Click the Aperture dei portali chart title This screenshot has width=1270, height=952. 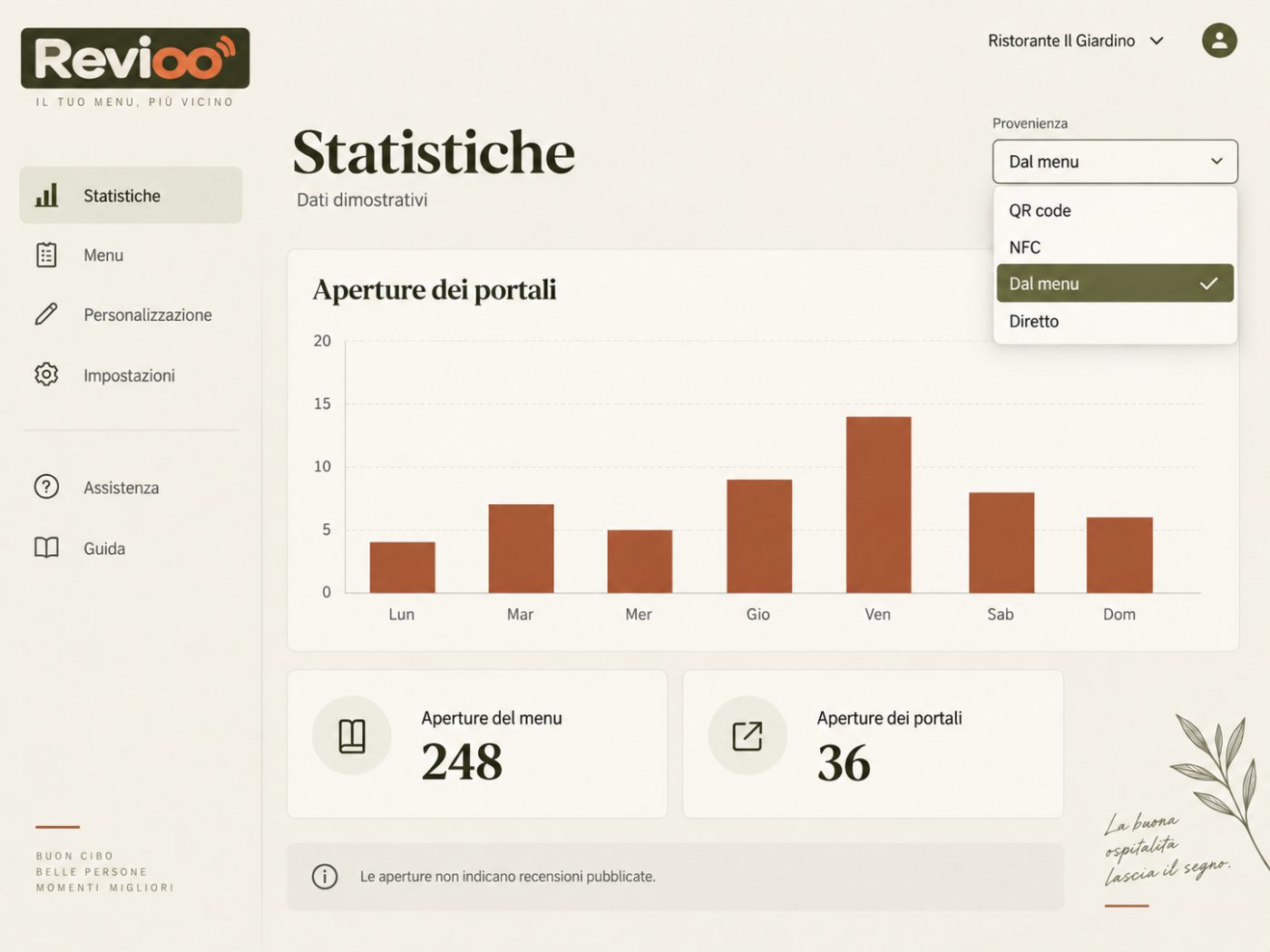click(x=435, y=289)
